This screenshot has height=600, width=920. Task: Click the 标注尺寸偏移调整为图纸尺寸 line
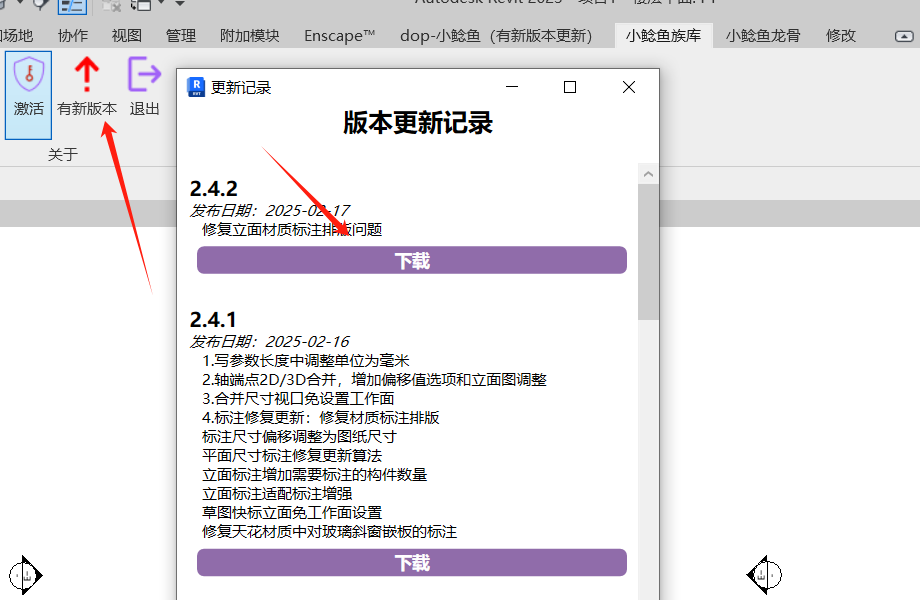(x=299, y=436)
